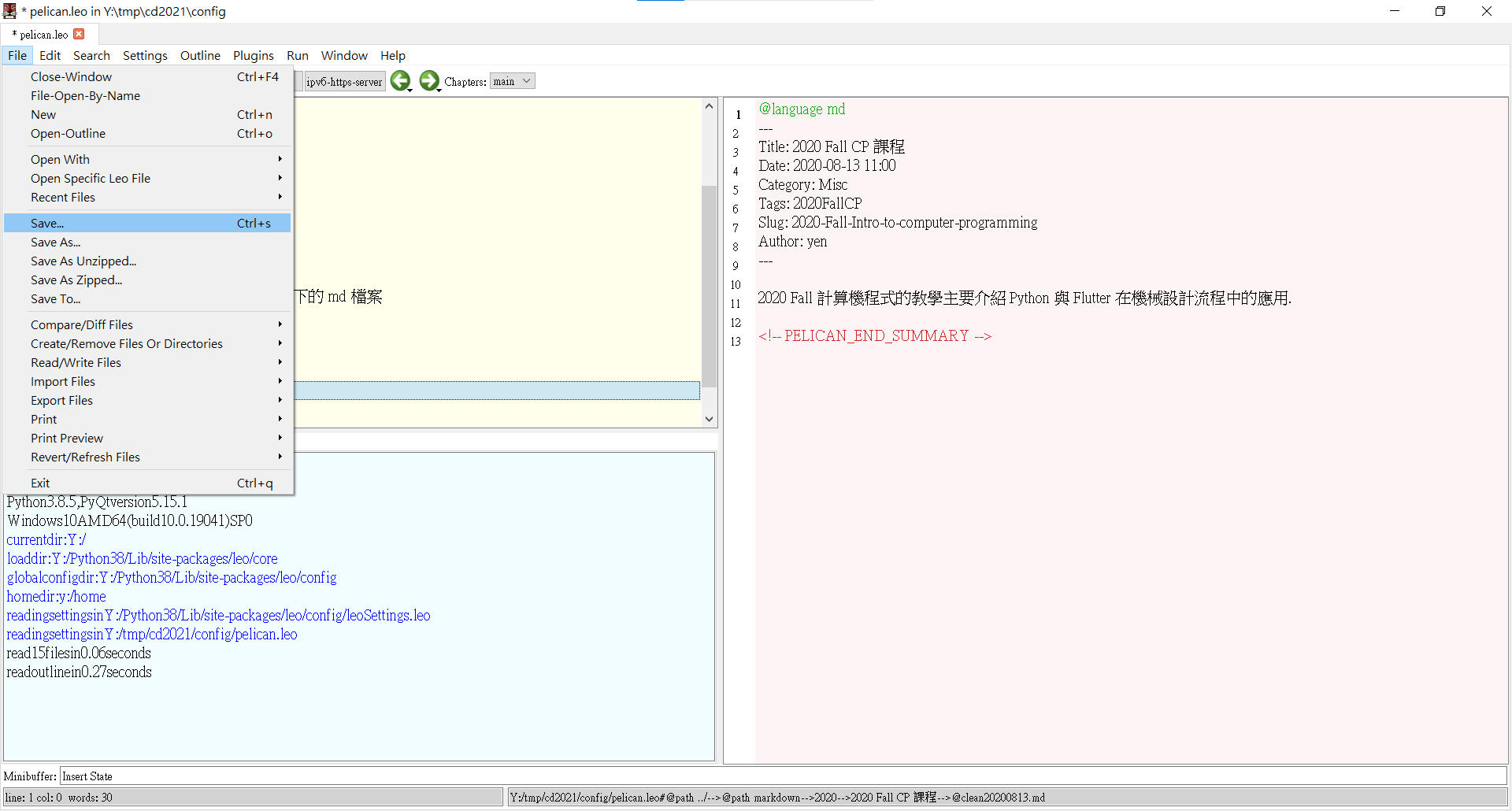
Task: Choose File-Open-By-Name entry
Action: pyautogui.click(x=147, y=95)
